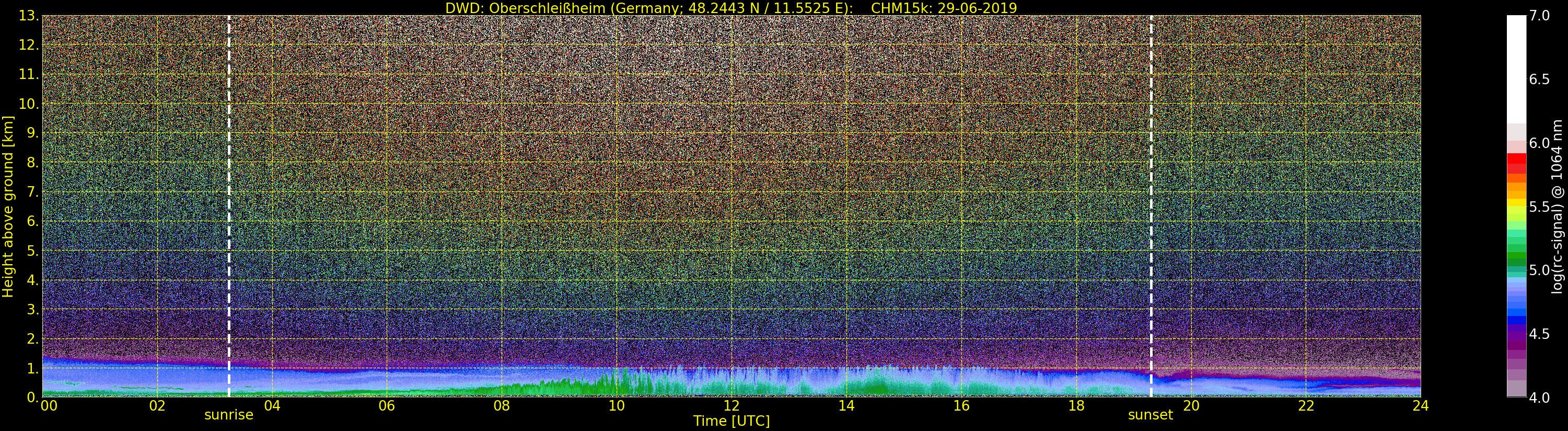
Task: Click the '9.' km tick on the height axis
Action: tap(32, 133)
